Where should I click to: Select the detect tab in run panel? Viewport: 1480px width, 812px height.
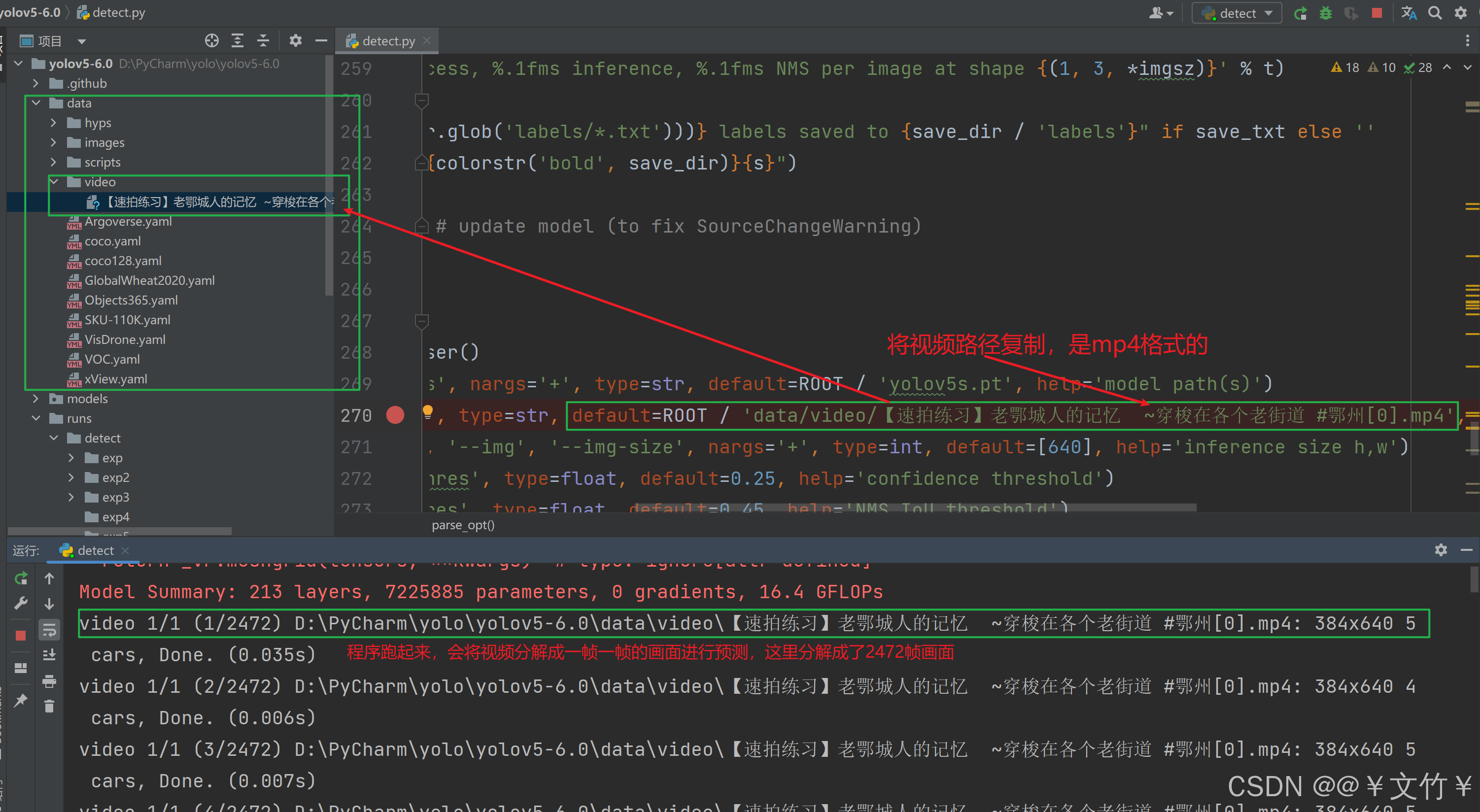(95, 550)
